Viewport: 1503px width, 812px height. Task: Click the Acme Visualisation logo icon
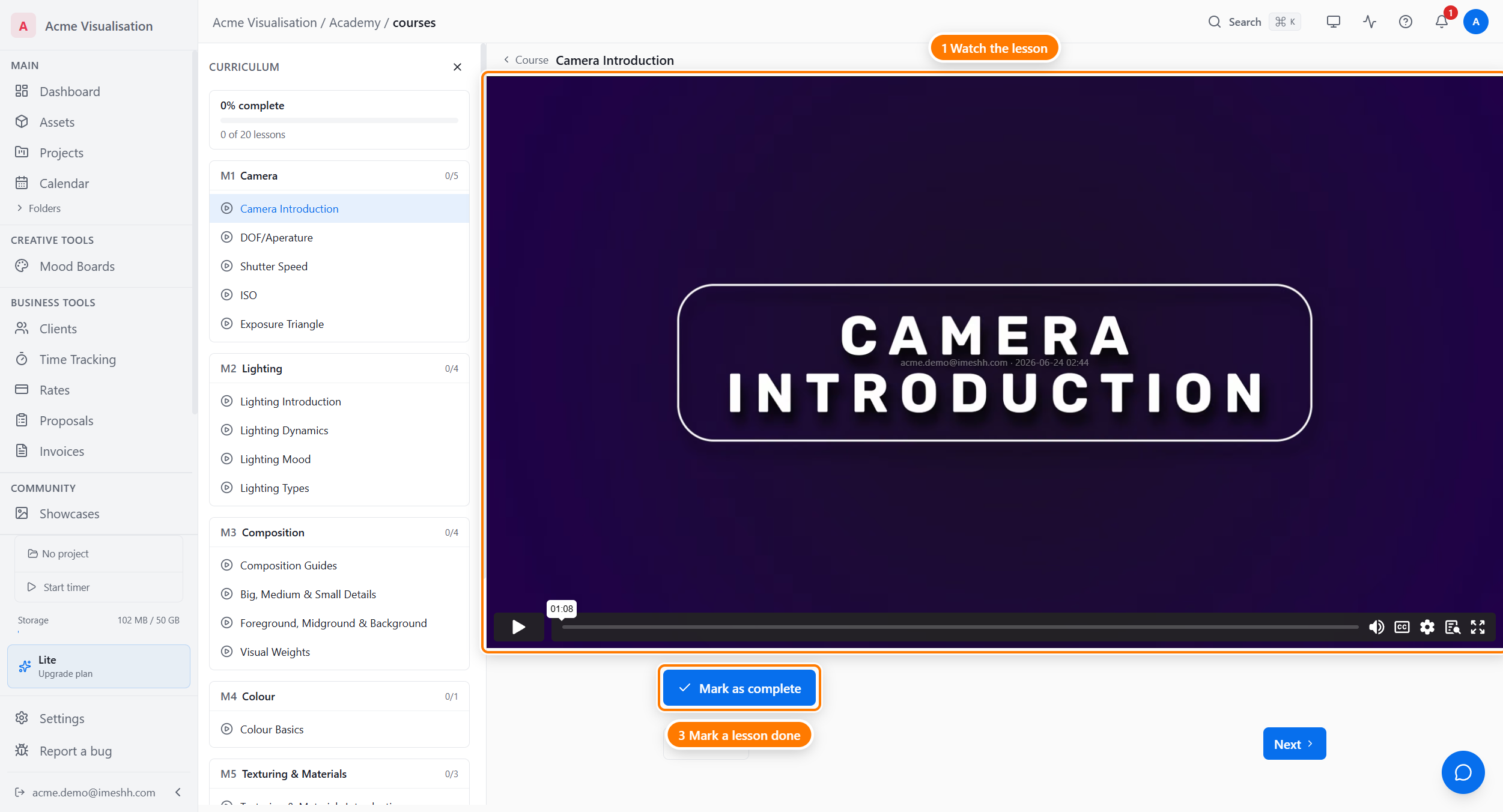point(23,26)
